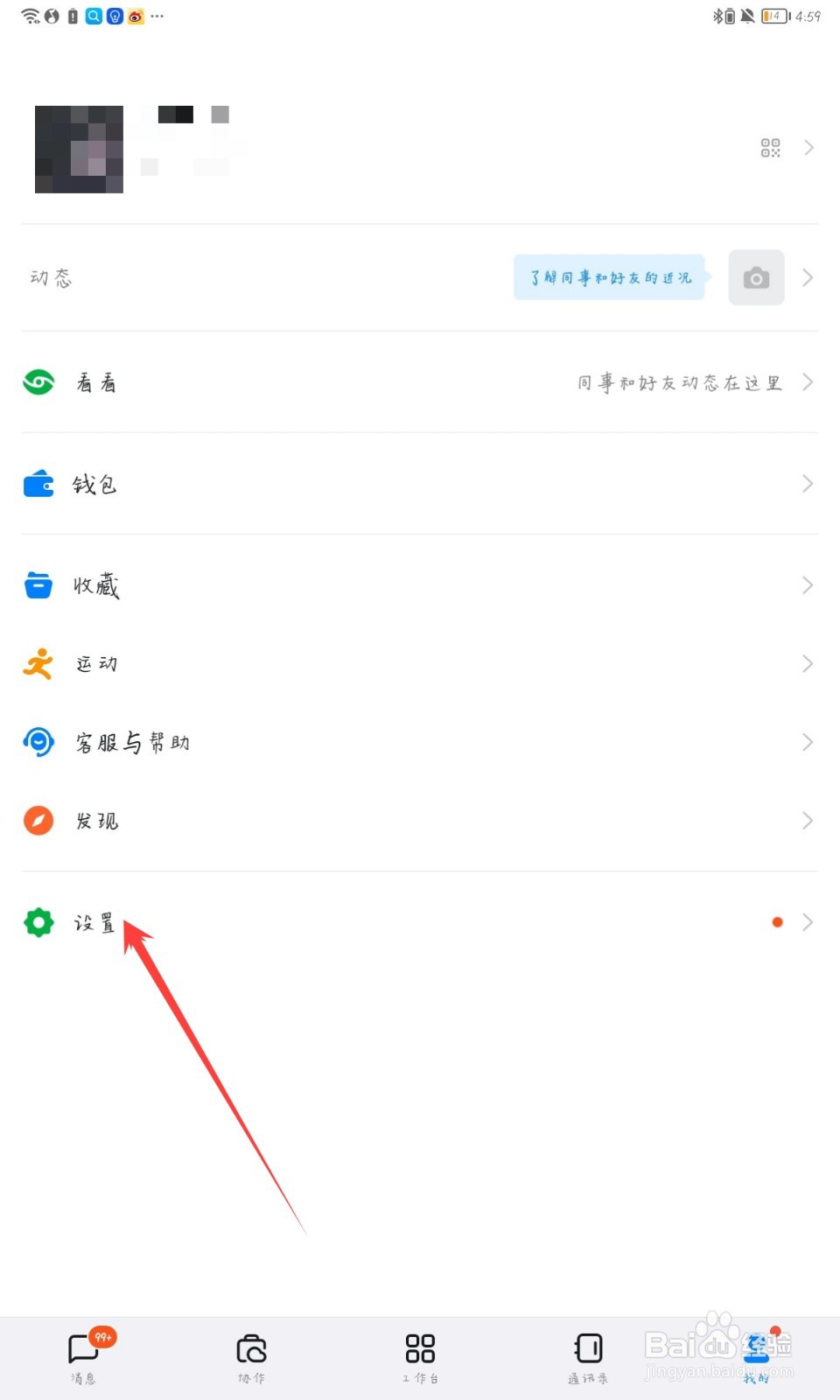Viewport: 840px width, 1400px height.
Task: Tap the blue wallet 钱包 icon
Action: (x=38, y=484)
